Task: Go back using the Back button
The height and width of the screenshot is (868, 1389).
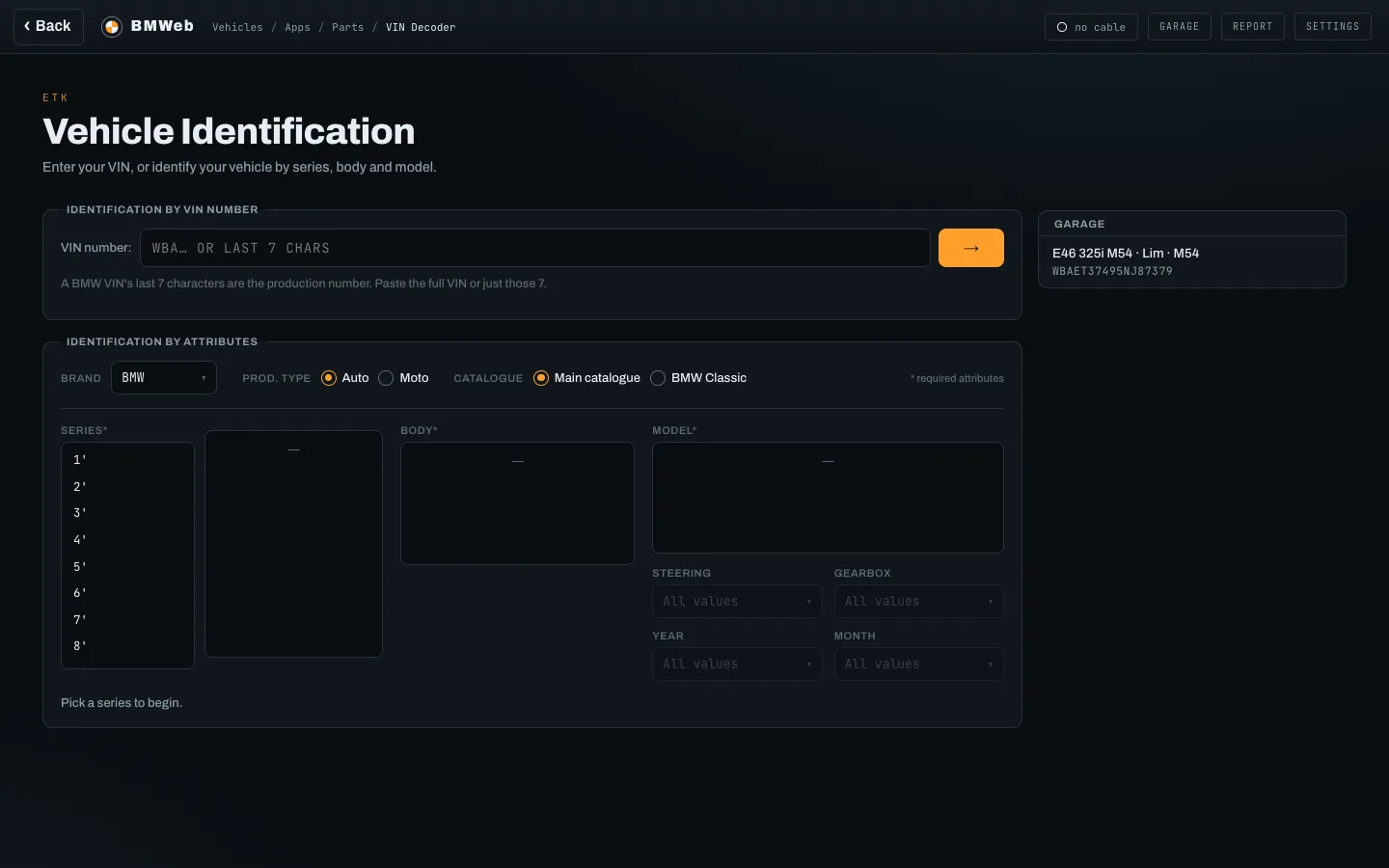Action: 48,26
